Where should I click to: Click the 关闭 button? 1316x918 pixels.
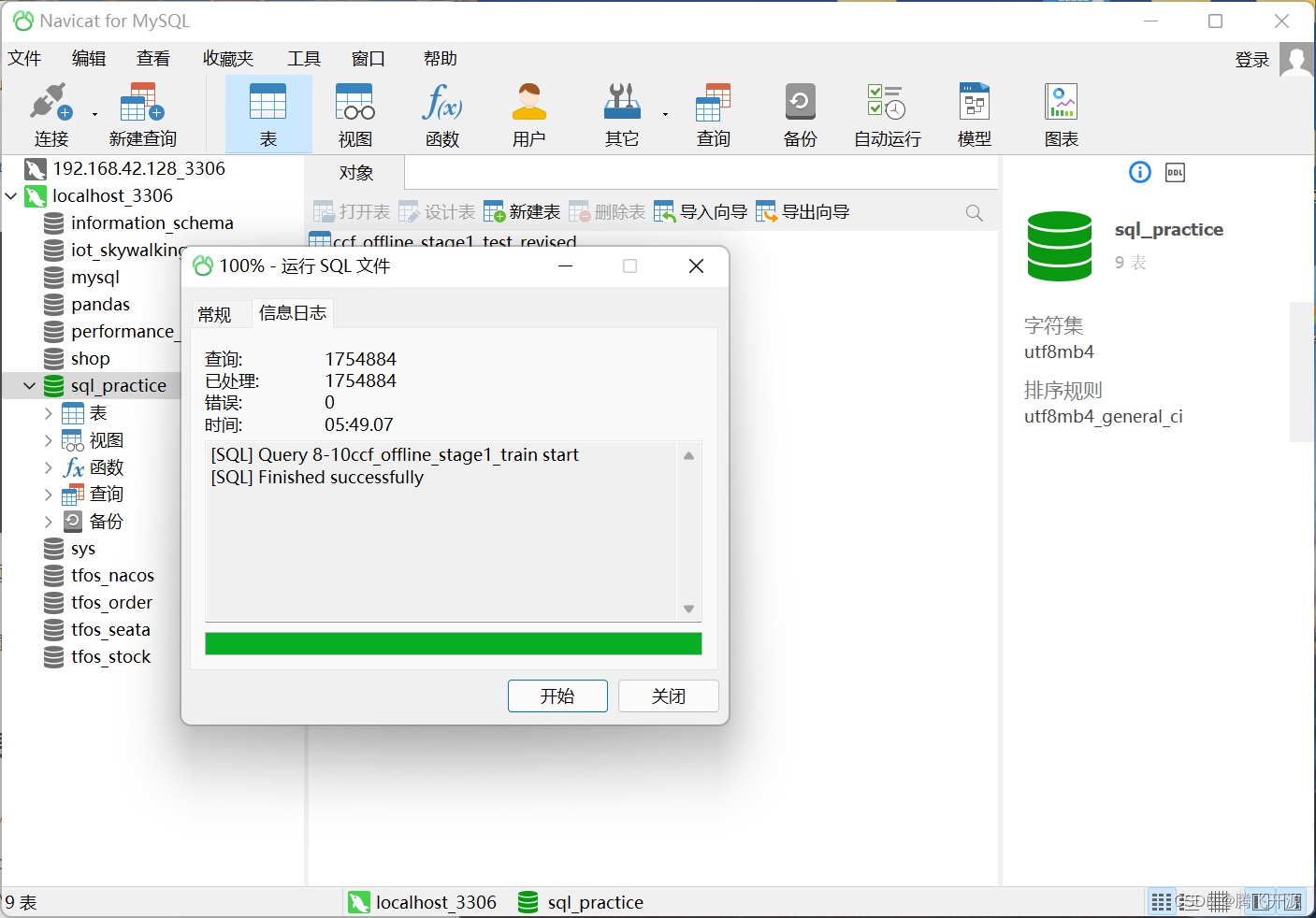(x=669, y=696)
